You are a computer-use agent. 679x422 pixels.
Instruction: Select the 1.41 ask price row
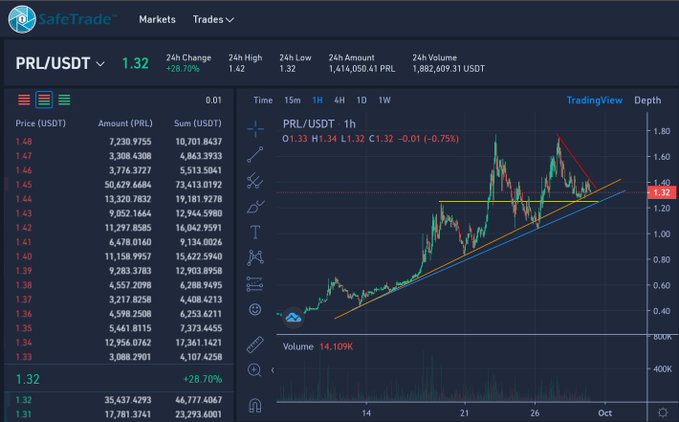119,242
